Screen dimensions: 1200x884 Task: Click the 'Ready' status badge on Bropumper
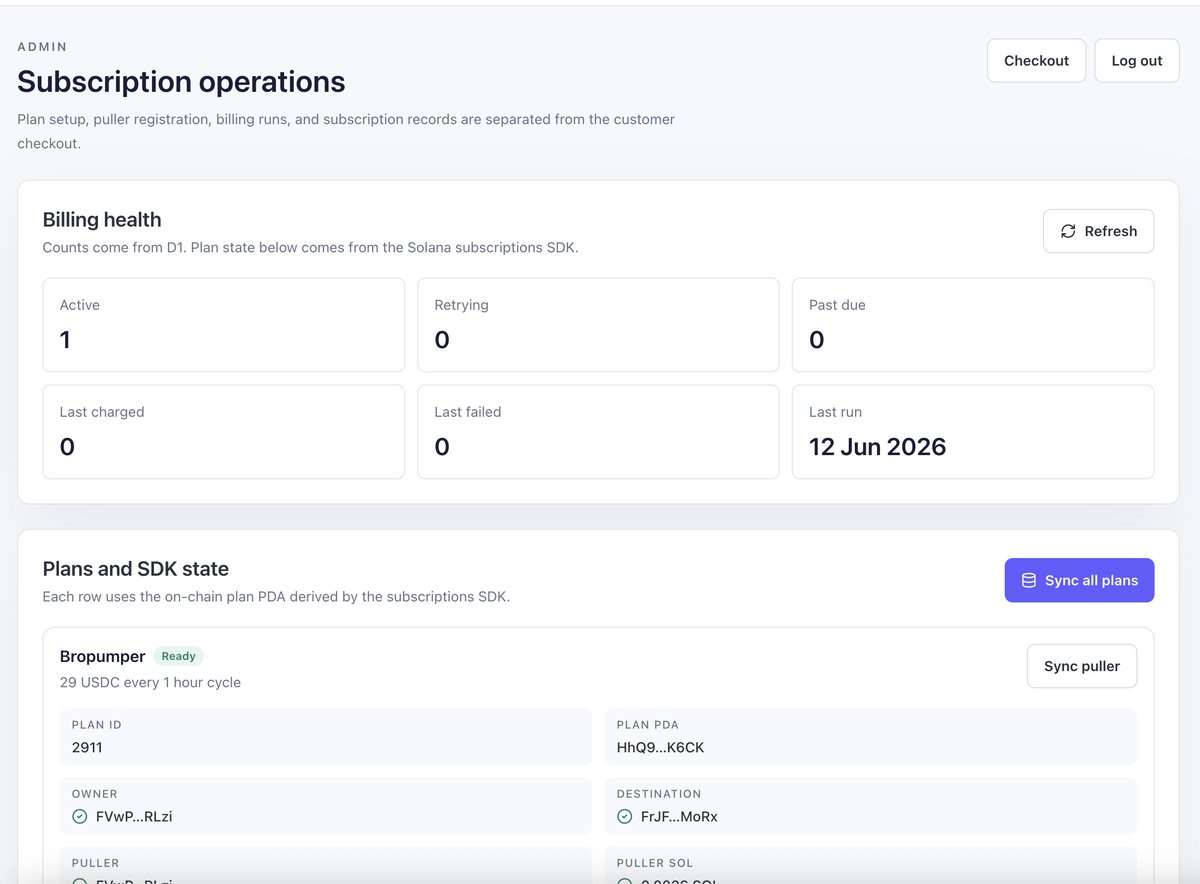coord(179,656)
